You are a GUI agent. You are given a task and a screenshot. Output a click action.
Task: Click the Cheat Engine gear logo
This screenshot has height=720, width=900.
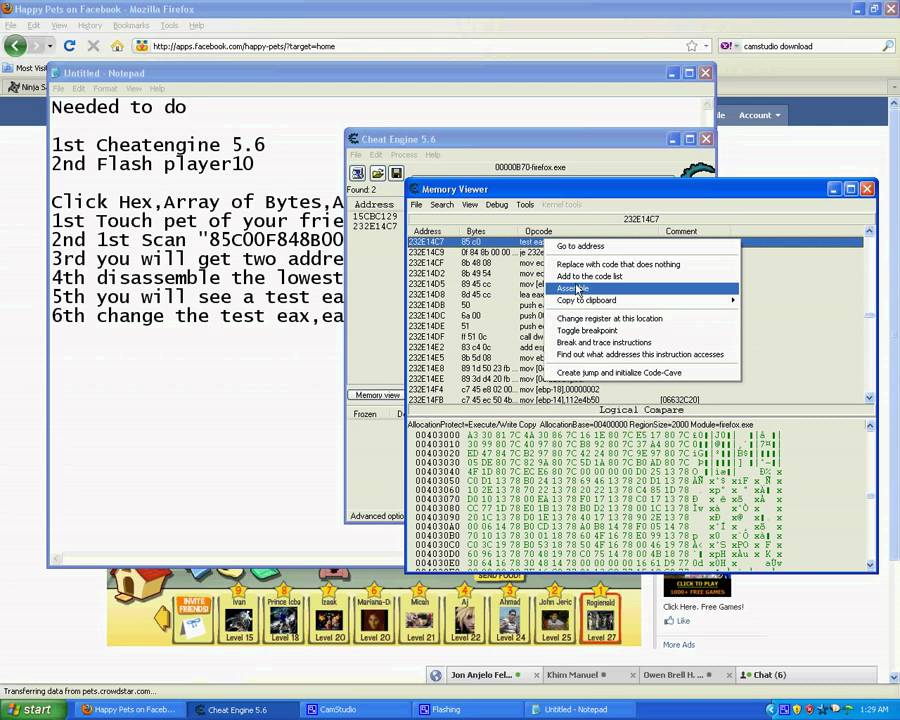point(697,171)
